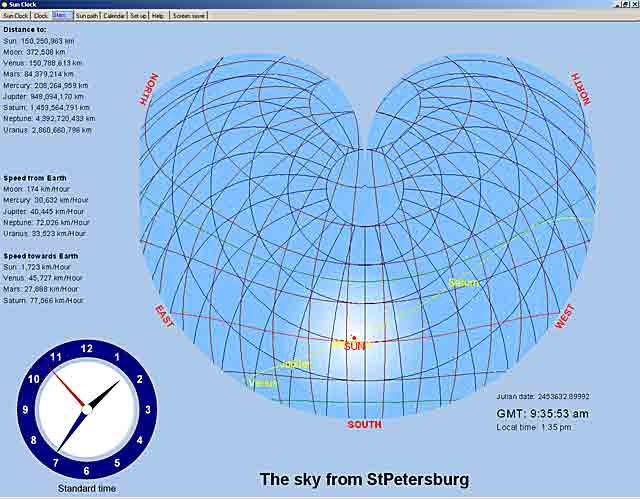The image size is (640, 499).
Task: Click the Saturn label on the sky map
Action: click(x=464, y=282)
